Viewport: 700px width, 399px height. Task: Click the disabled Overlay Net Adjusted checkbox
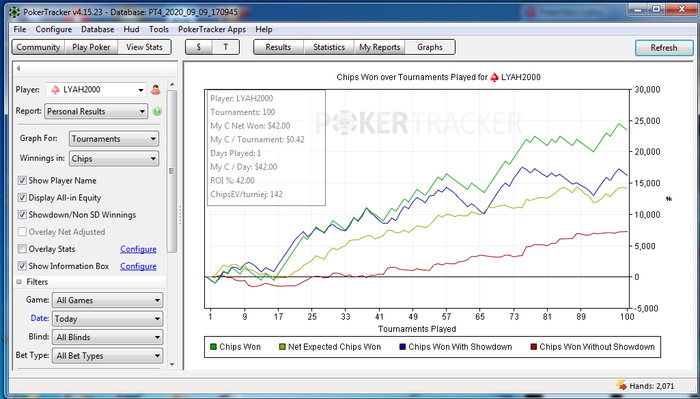[22, 232]
